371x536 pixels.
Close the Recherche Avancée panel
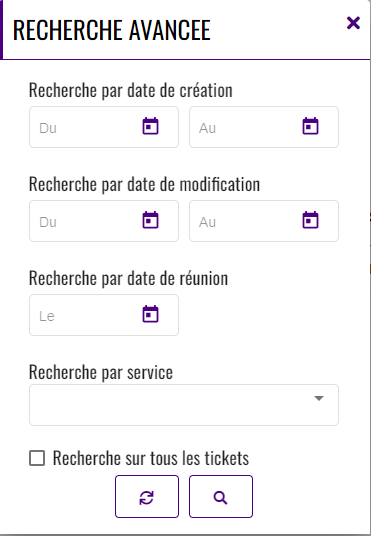[x=353, y=23]
